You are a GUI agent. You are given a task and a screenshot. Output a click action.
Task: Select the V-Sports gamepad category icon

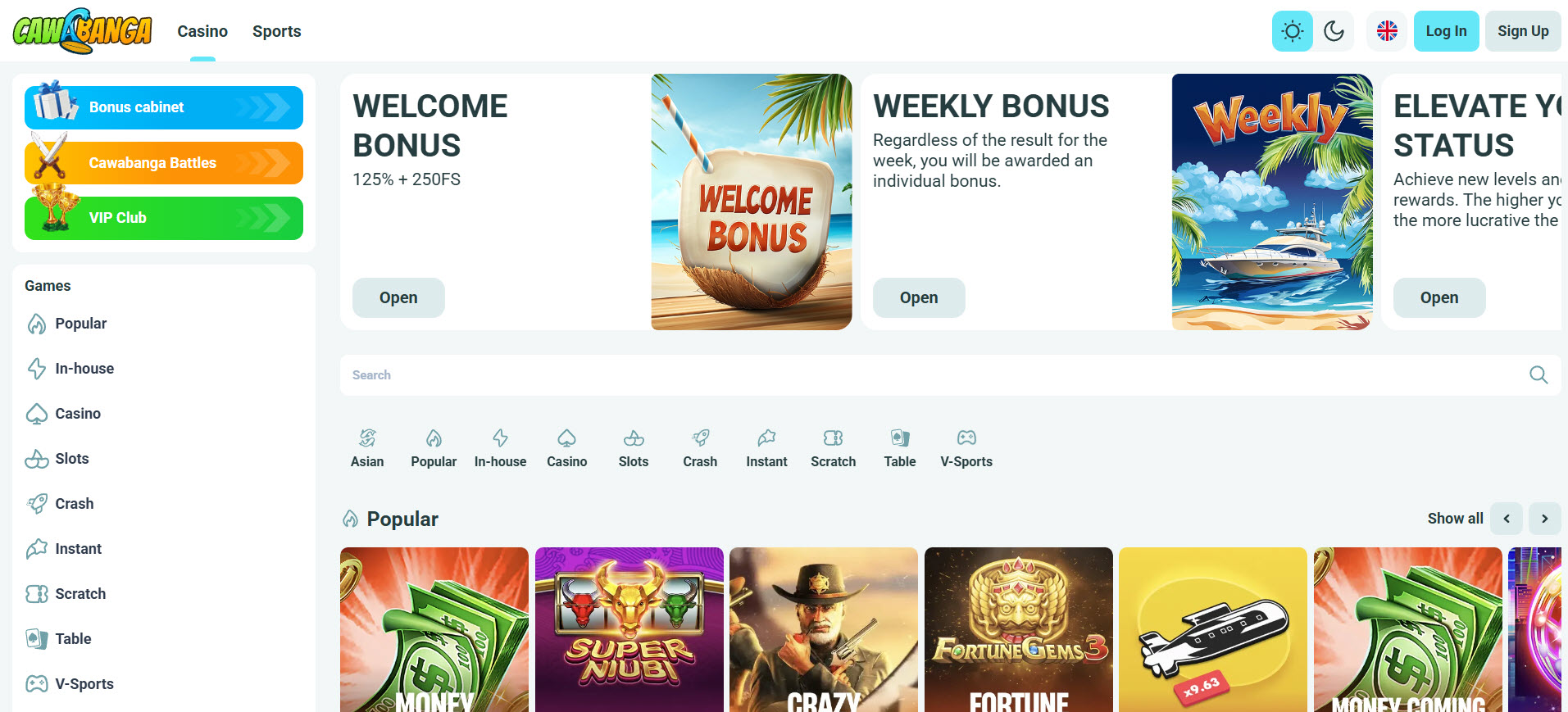(966, 438)
